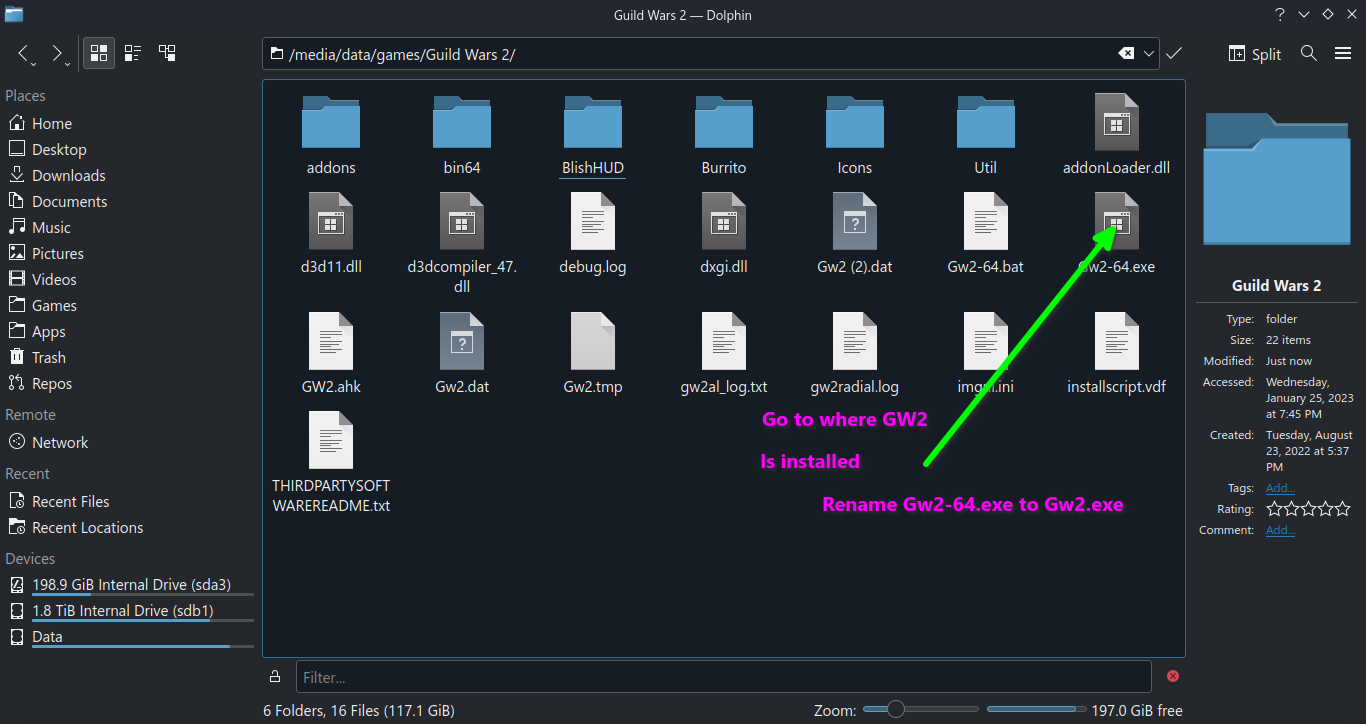Open the hamburger application menu

[1343, 53]
